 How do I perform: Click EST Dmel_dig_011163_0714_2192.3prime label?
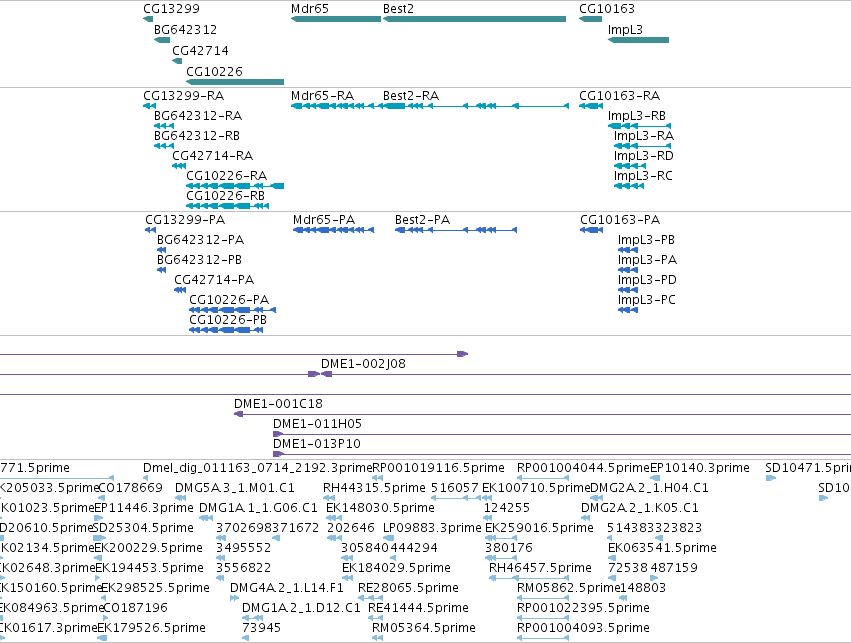(x=257, y=468)
